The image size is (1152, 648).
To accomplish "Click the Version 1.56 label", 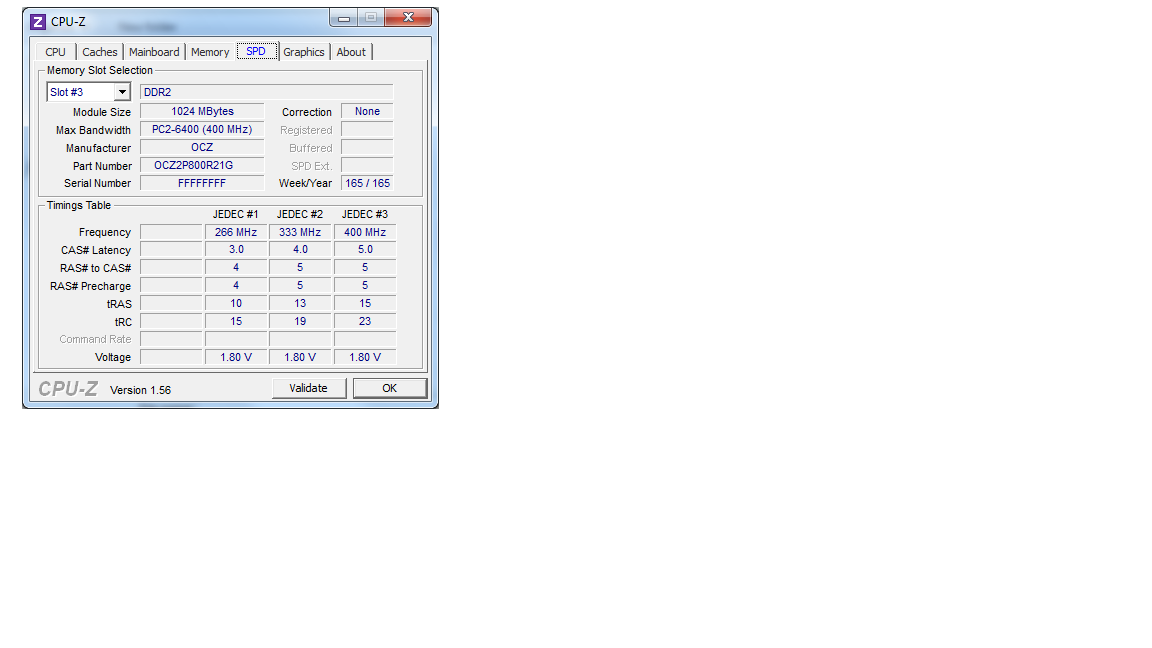I will click(x=140, y=390).
